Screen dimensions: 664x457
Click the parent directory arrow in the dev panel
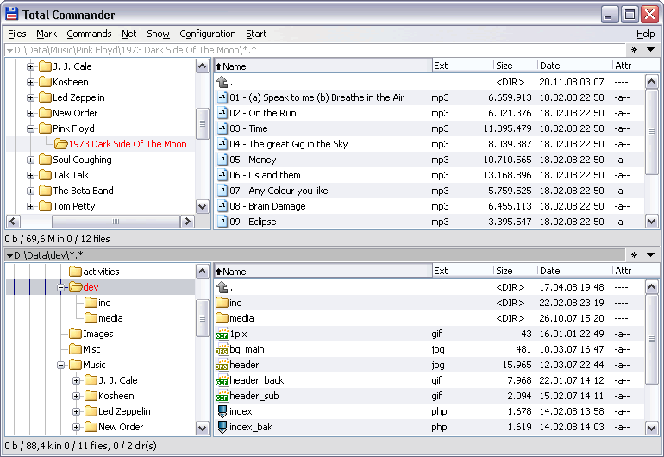(222, 287)
